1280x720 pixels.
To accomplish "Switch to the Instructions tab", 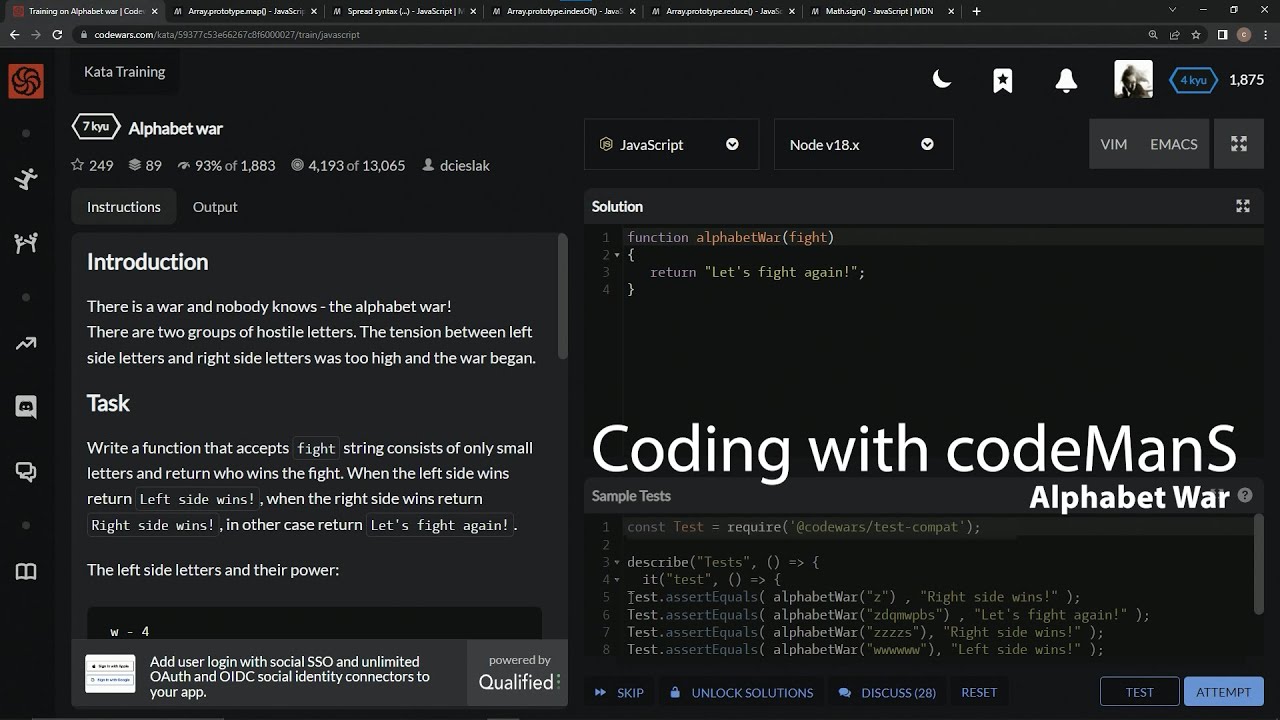I will click(x=124, y=207).
